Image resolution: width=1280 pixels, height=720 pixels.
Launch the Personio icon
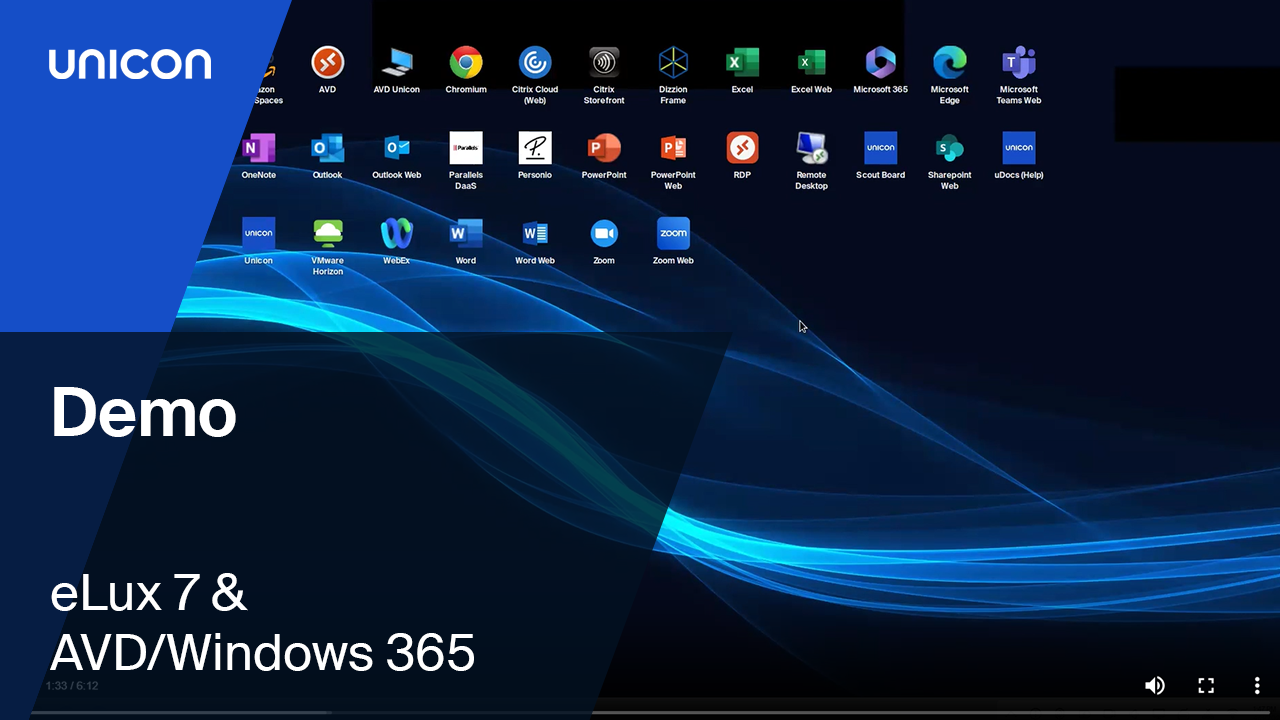(535, 148)
